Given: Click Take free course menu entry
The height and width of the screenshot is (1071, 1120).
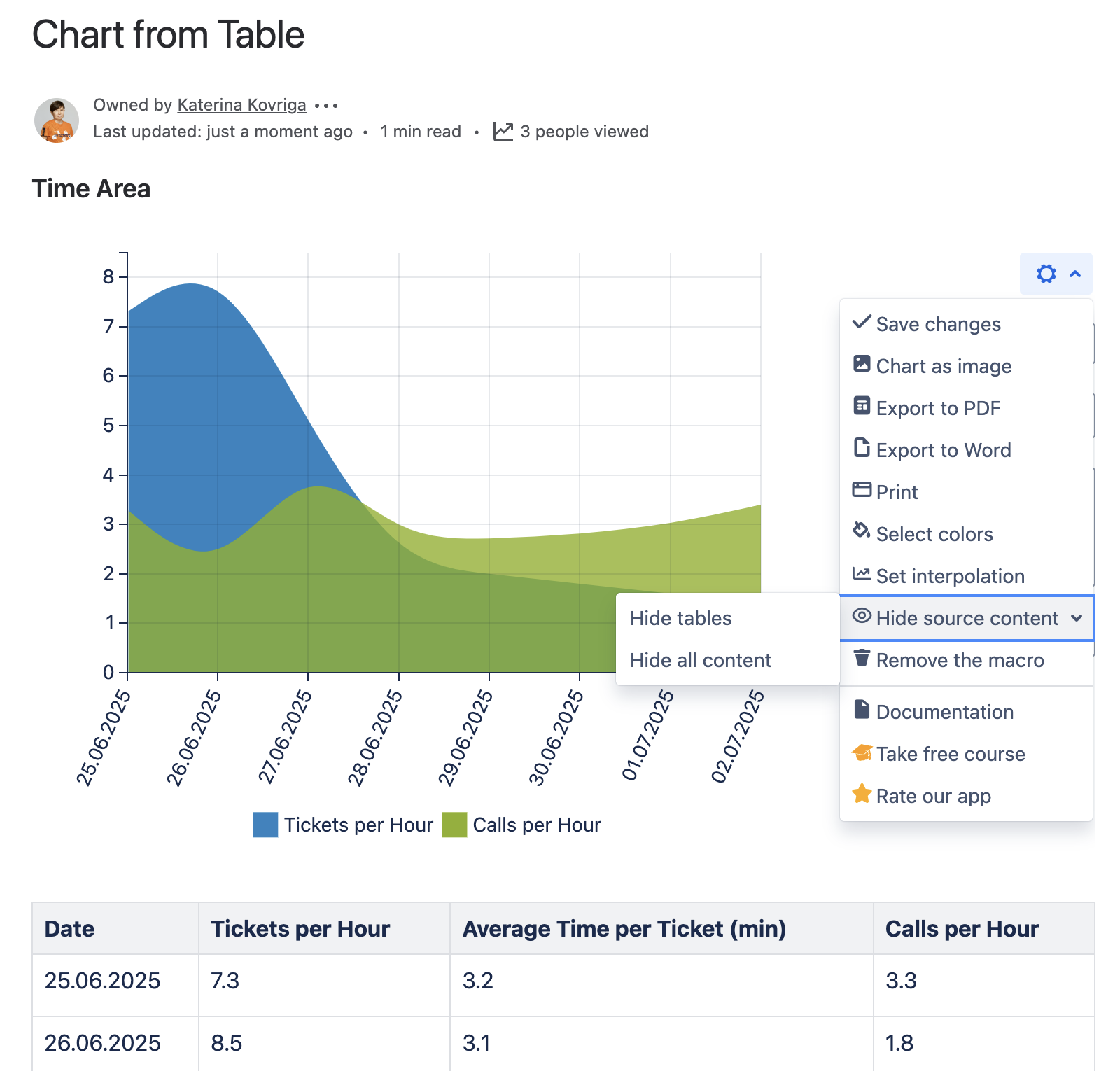Looking at the screenshot, I should [950, 754].
